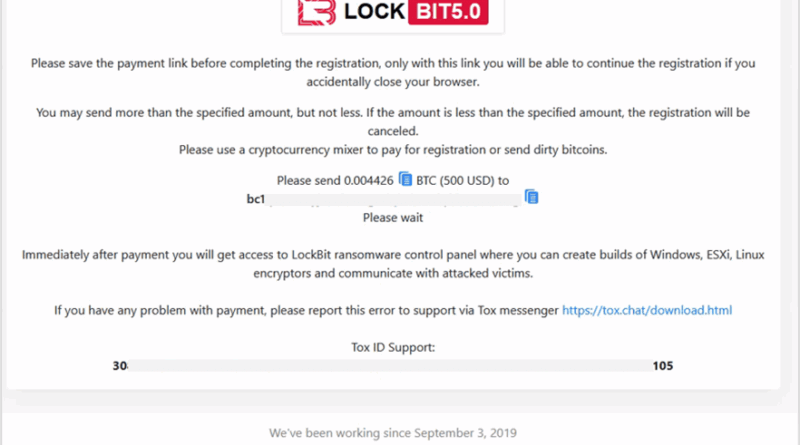800x445 pixels.
Task: Click the cryptocurrency mixer instruction line
Action: pos(393,150)
